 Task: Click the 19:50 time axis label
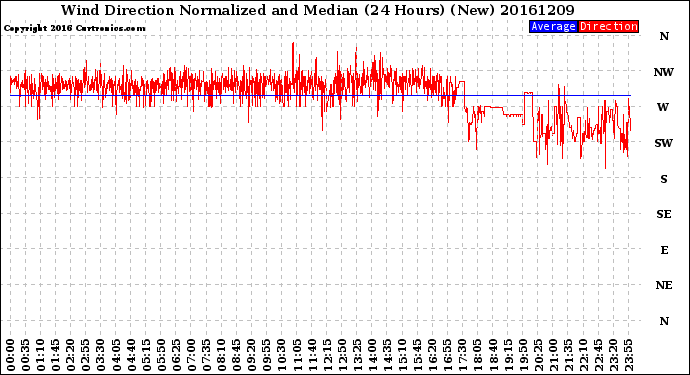click(x=523, y=355)
